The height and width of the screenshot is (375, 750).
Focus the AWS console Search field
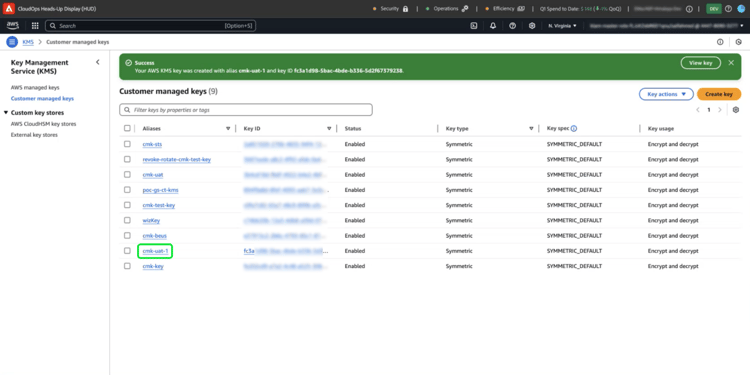pyautogui.click(x=150, y=26)
